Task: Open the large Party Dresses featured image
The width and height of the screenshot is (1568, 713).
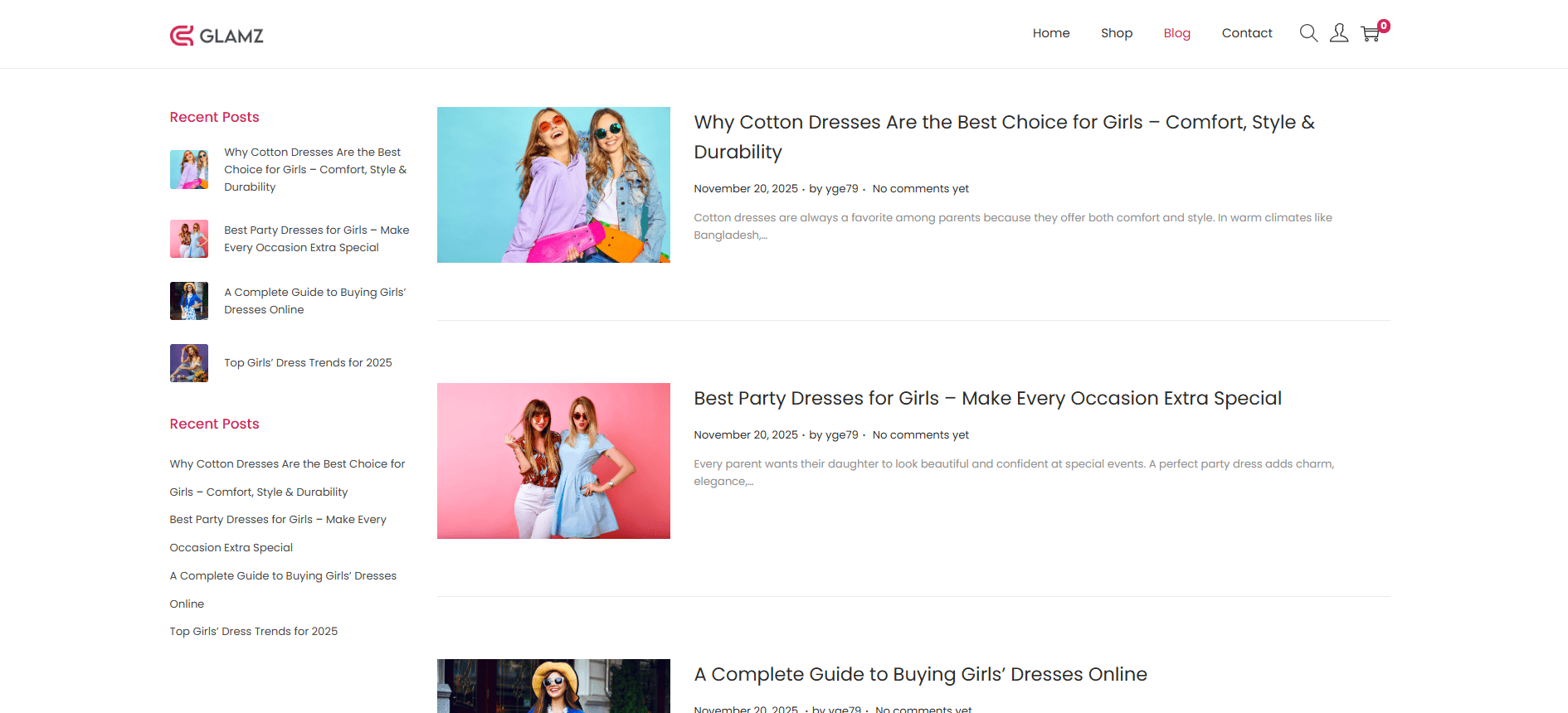Action: [x=553, y=461]
